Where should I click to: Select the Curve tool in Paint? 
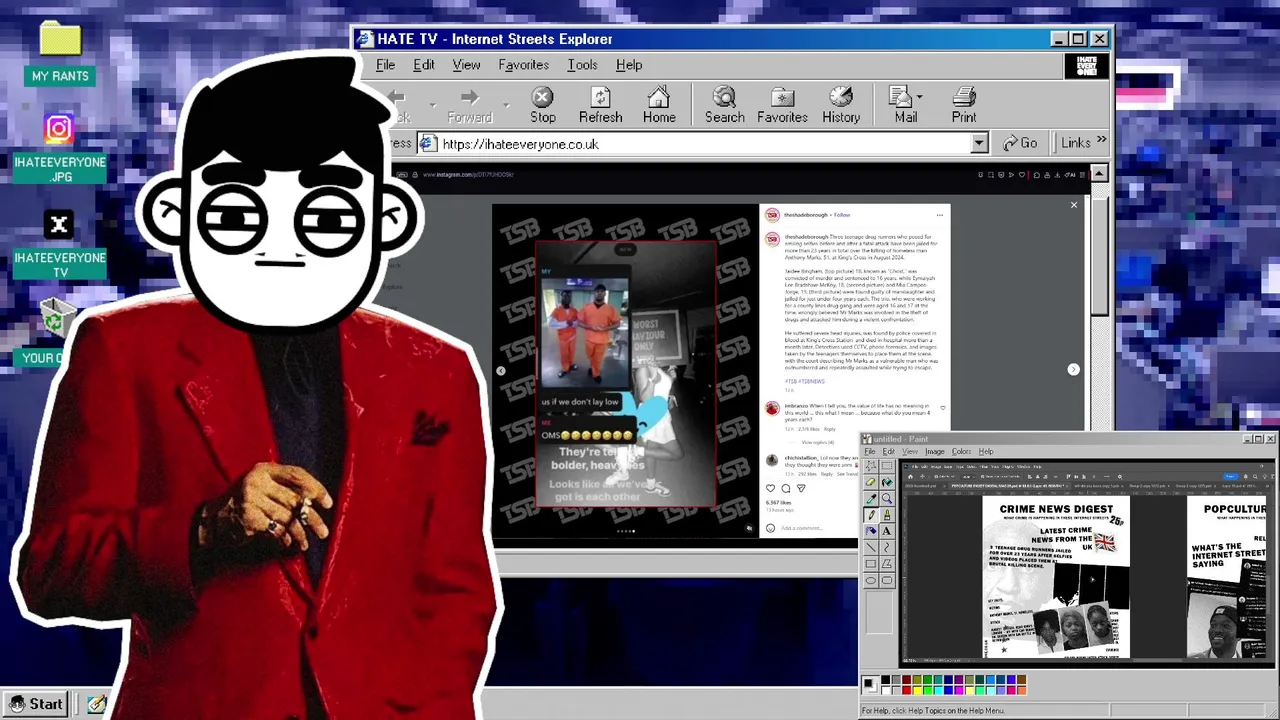[x=887, y=547]
